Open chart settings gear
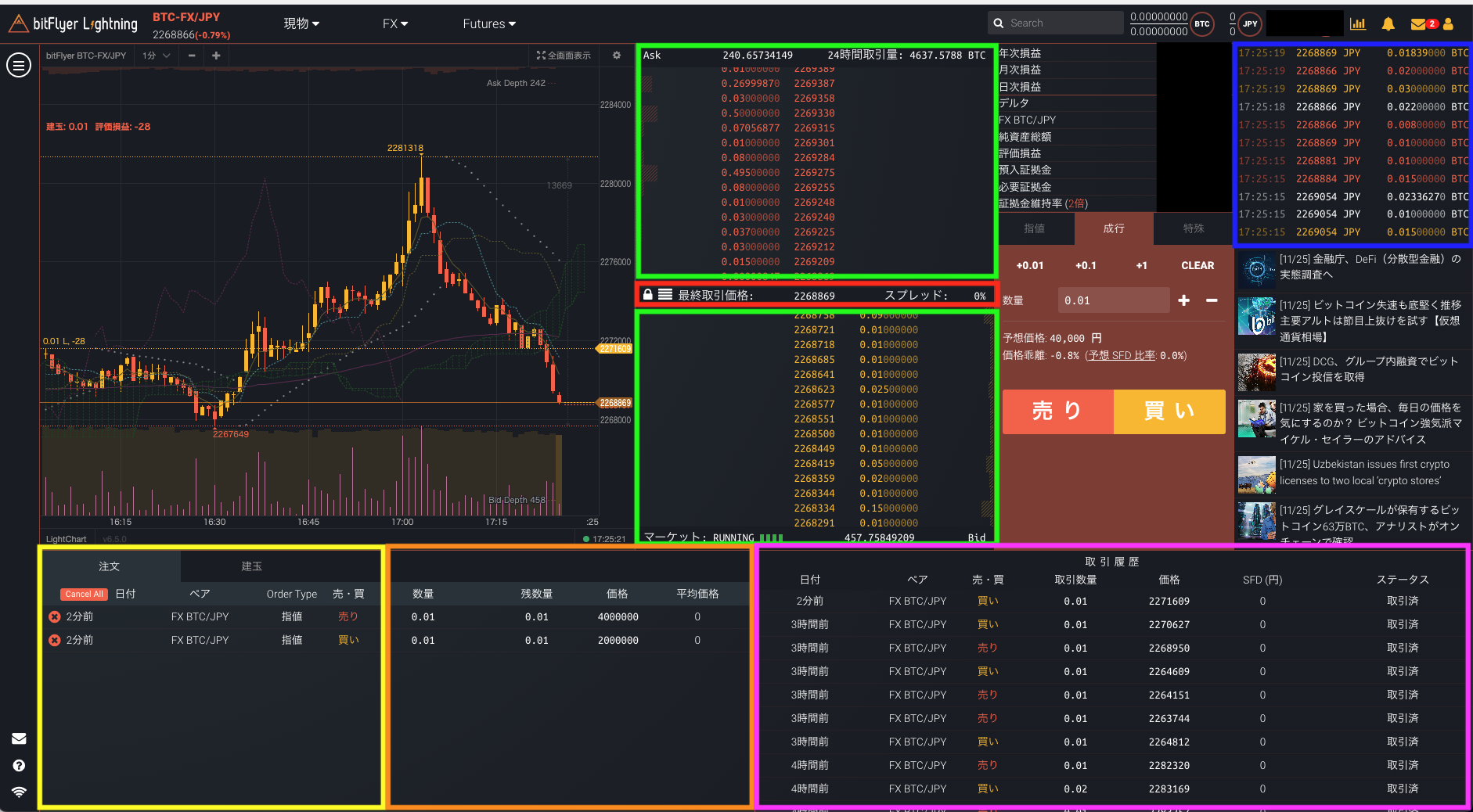 617,56
